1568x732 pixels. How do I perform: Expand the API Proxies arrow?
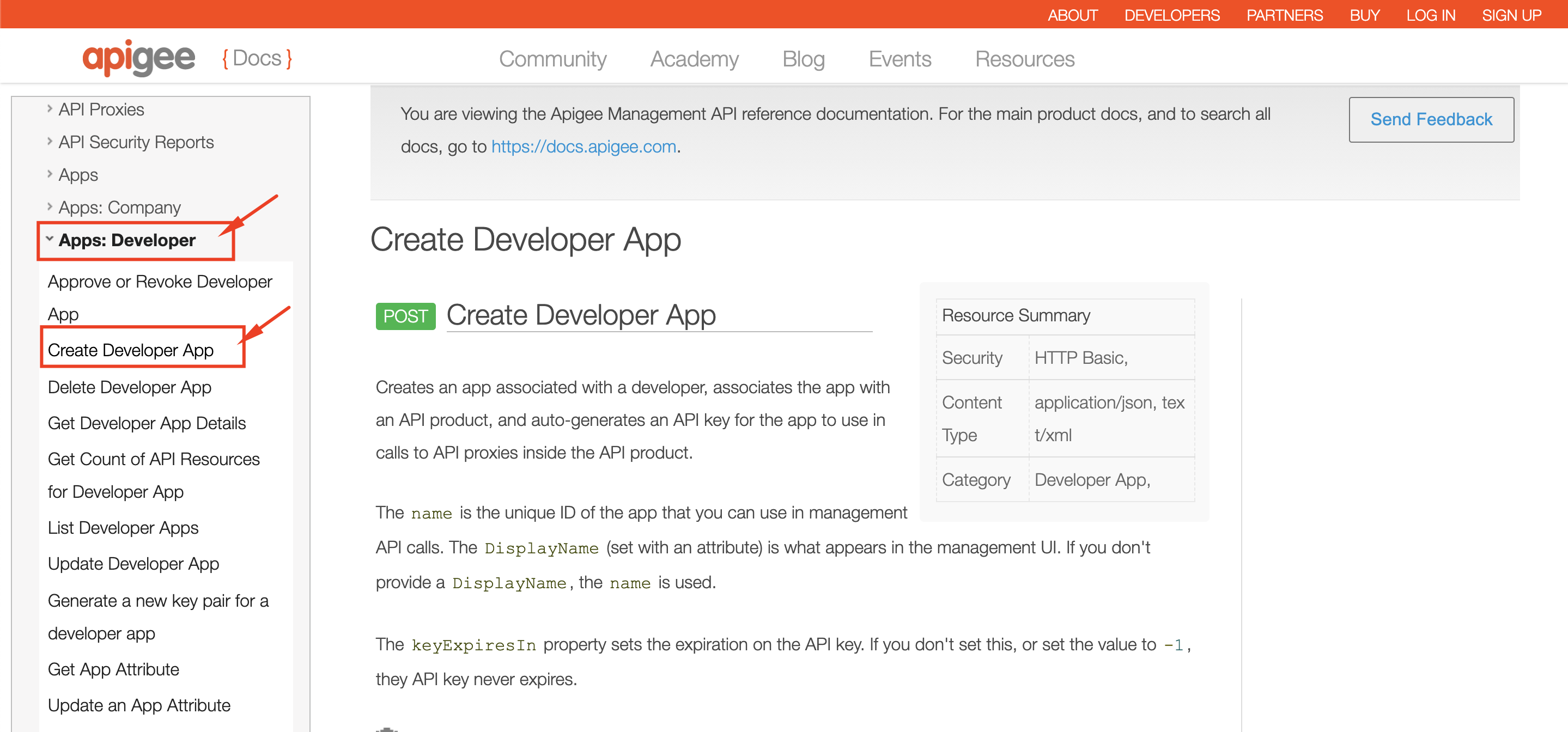coord(49,109)
